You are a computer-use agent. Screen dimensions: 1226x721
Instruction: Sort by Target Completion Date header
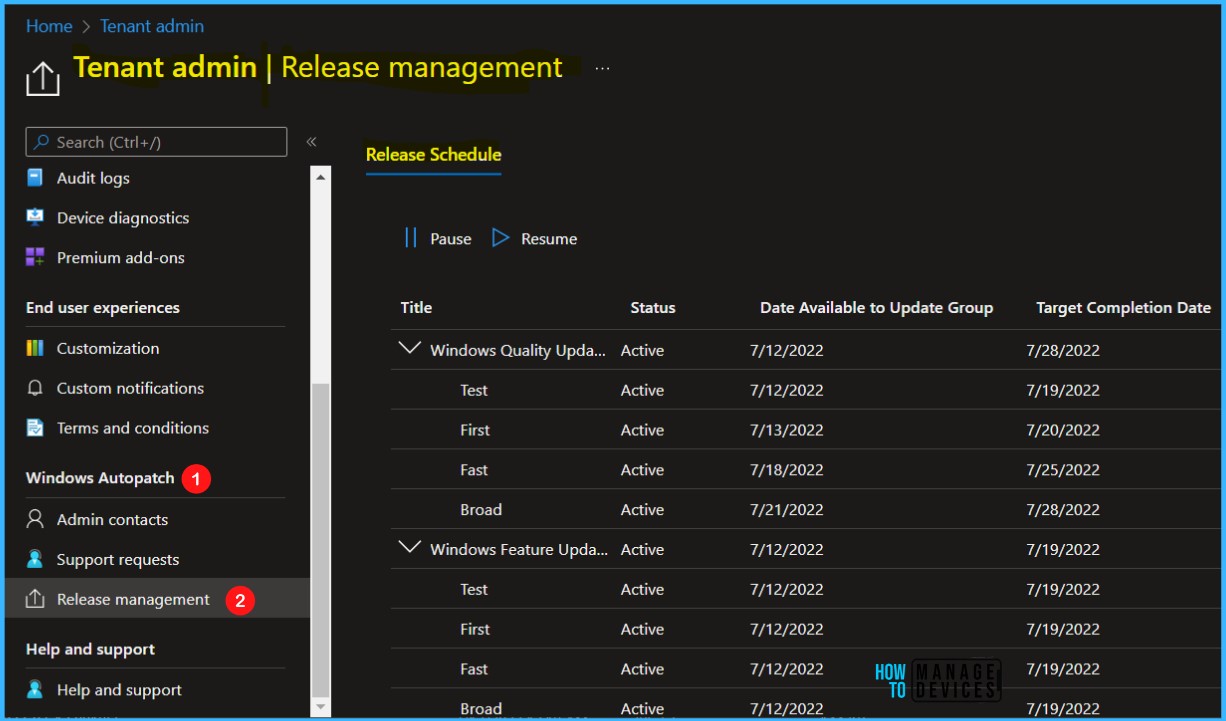pos(1123,308)
